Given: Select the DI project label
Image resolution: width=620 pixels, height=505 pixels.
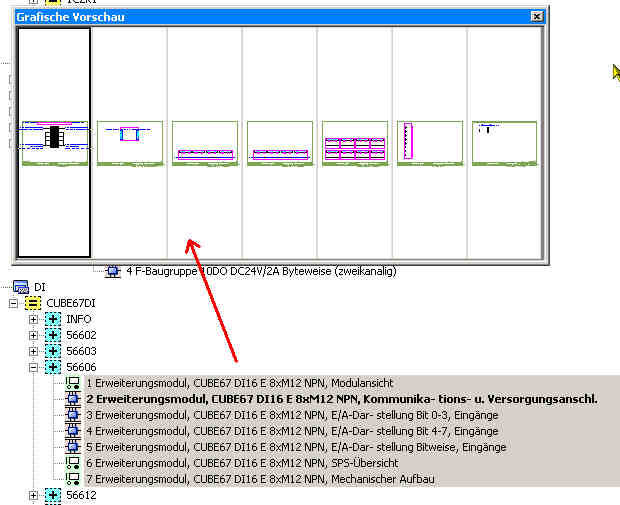Looking at the screenshot, I should tap(40, 287).
